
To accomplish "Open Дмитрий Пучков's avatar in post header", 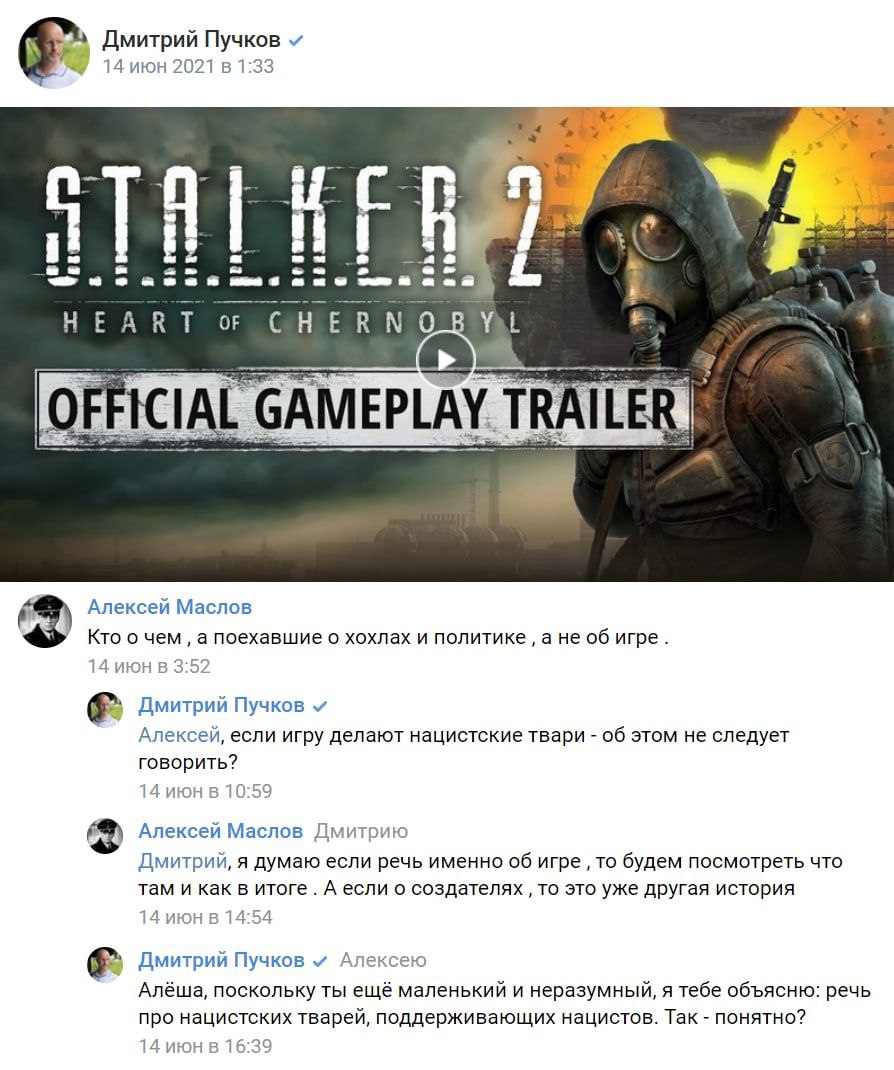I will [x=53, y=53].
